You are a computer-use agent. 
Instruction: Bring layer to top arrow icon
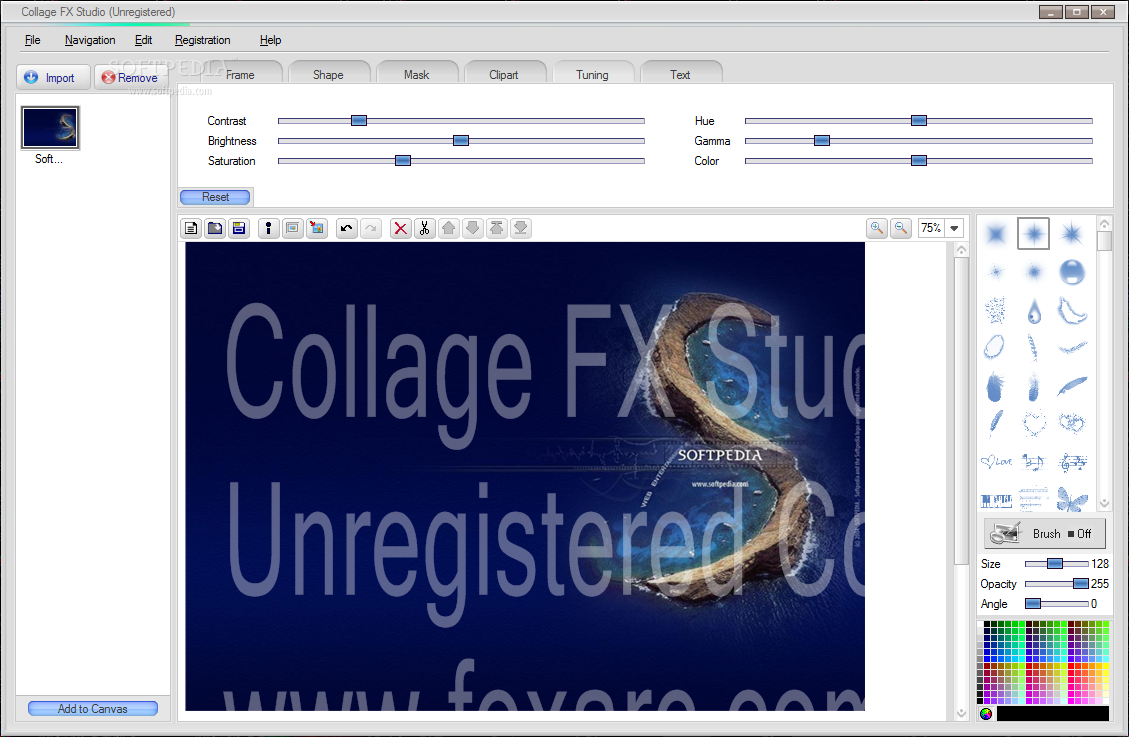497,228
